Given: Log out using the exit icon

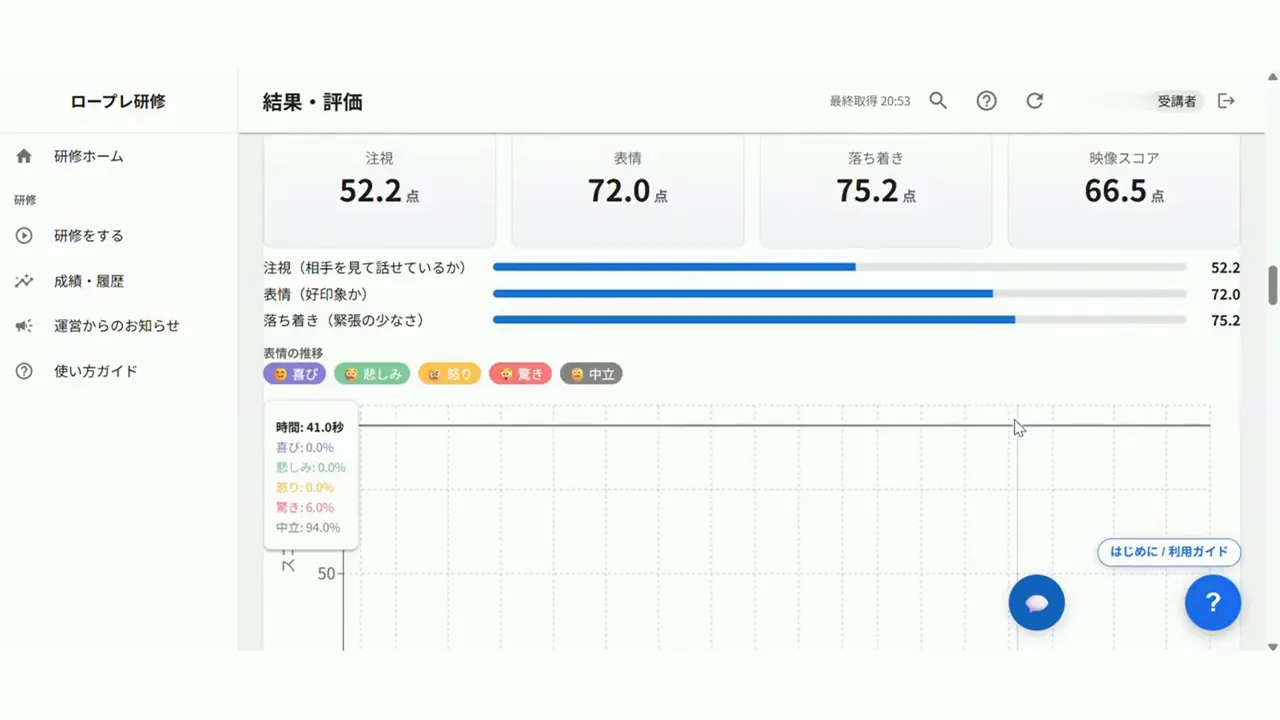Looking at the screenshot, I should pyautogui.click(x=1226, y=101).
